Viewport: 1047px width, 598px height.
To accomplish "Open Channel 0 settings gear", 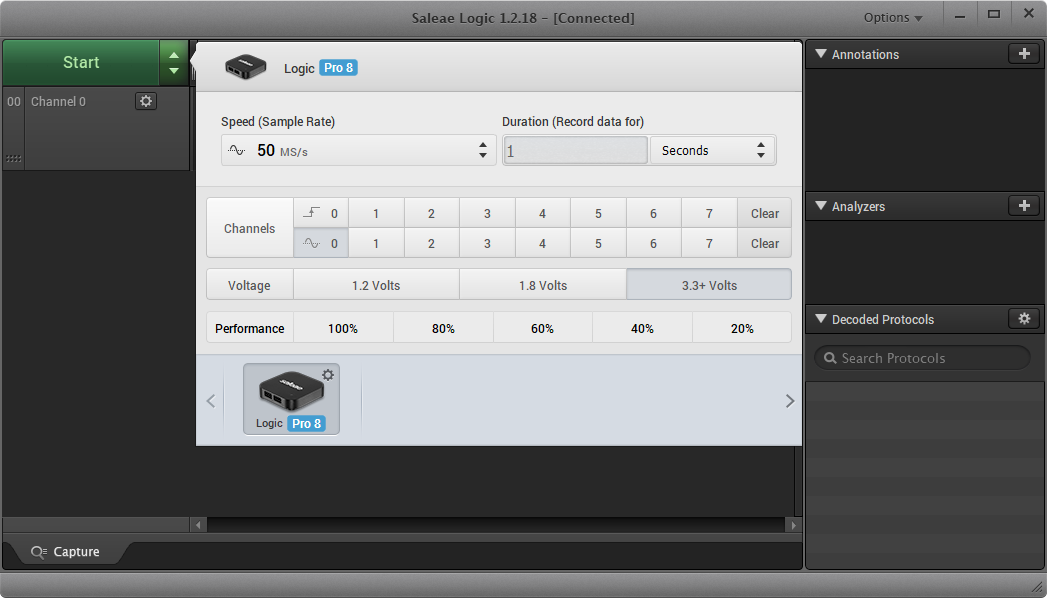I will pos(146,101).
